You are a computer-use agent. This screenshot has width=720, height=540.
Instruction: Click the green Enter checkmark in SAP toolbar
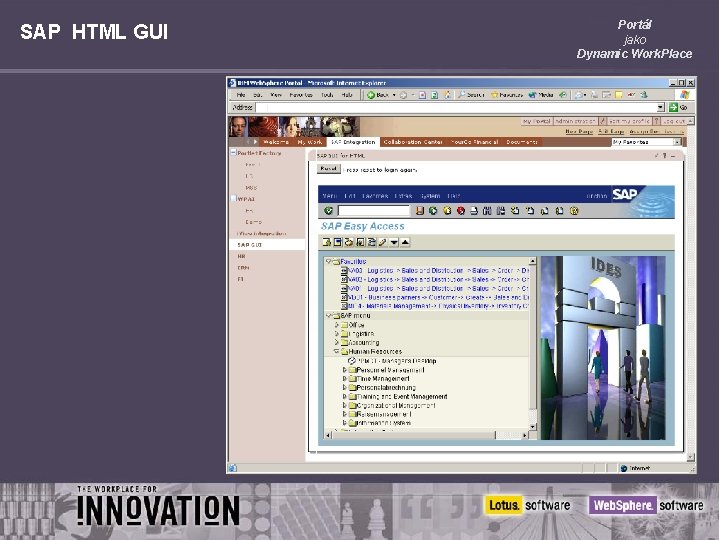(x=328, y=211)
